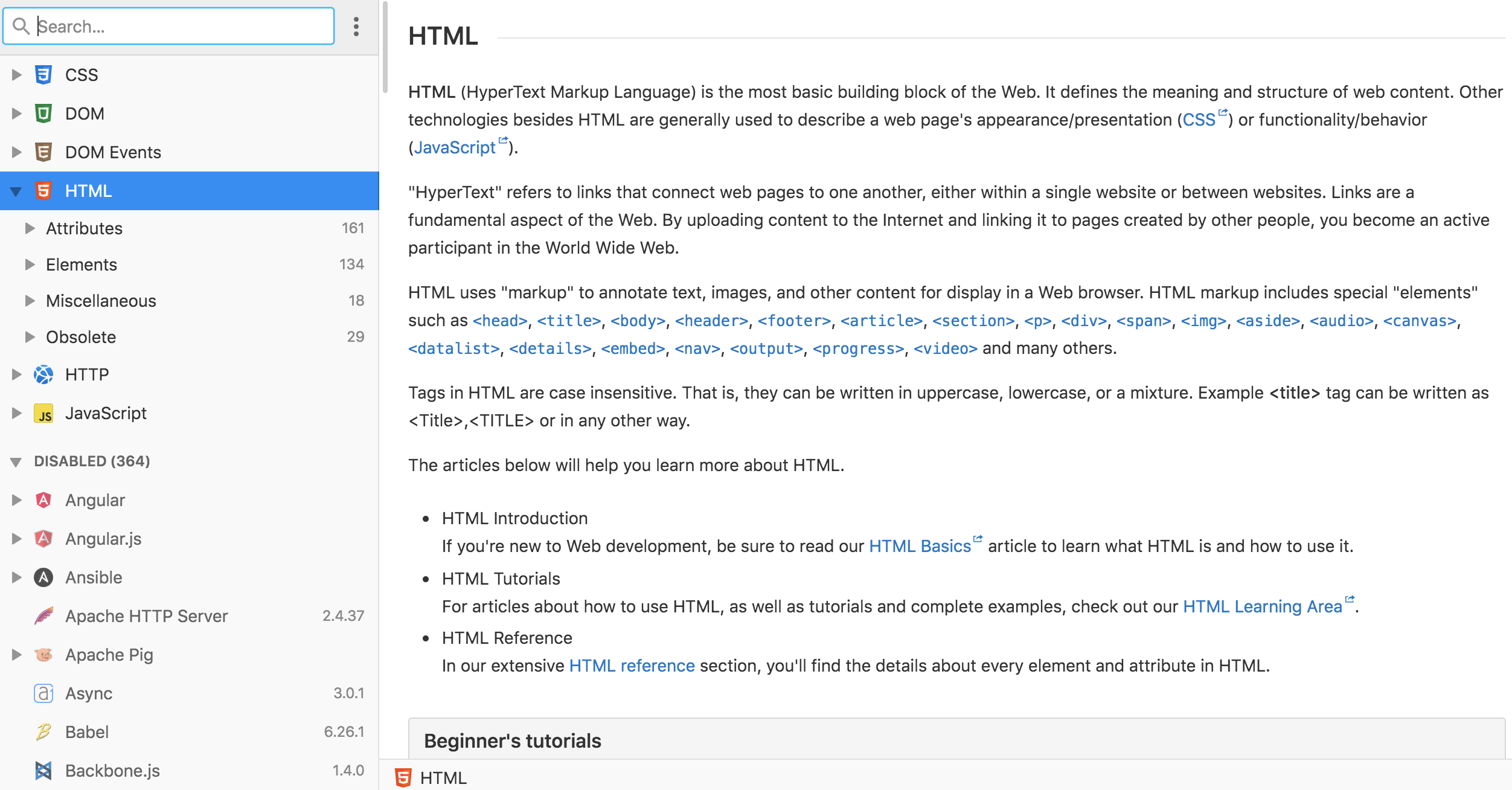Open the CSS link in the first paragraph

click(x=1199, y=120)
